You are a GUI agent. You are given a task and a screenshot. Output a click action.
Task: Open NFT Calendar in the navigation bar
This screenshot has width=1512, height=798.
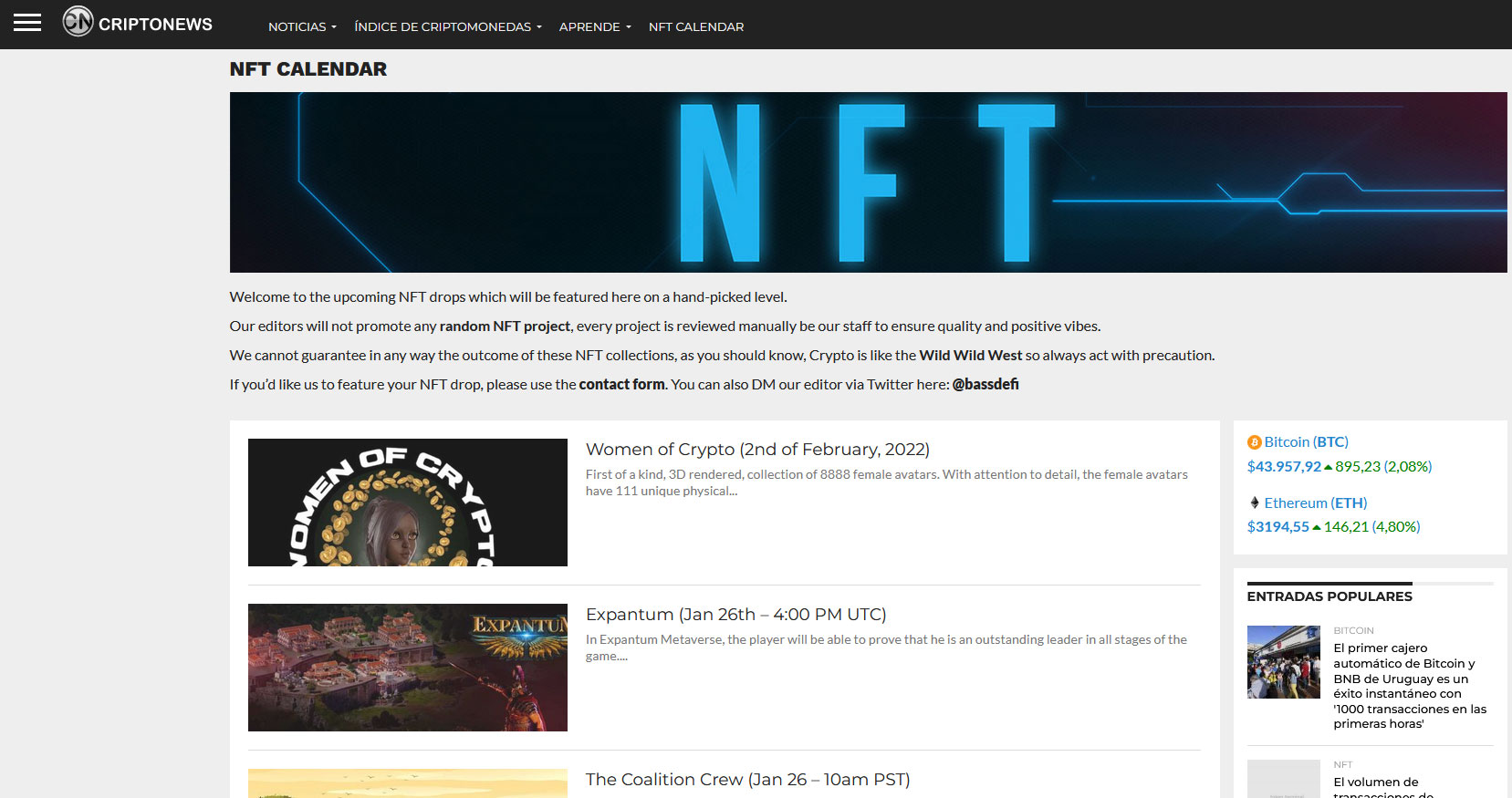pos(695,27)
